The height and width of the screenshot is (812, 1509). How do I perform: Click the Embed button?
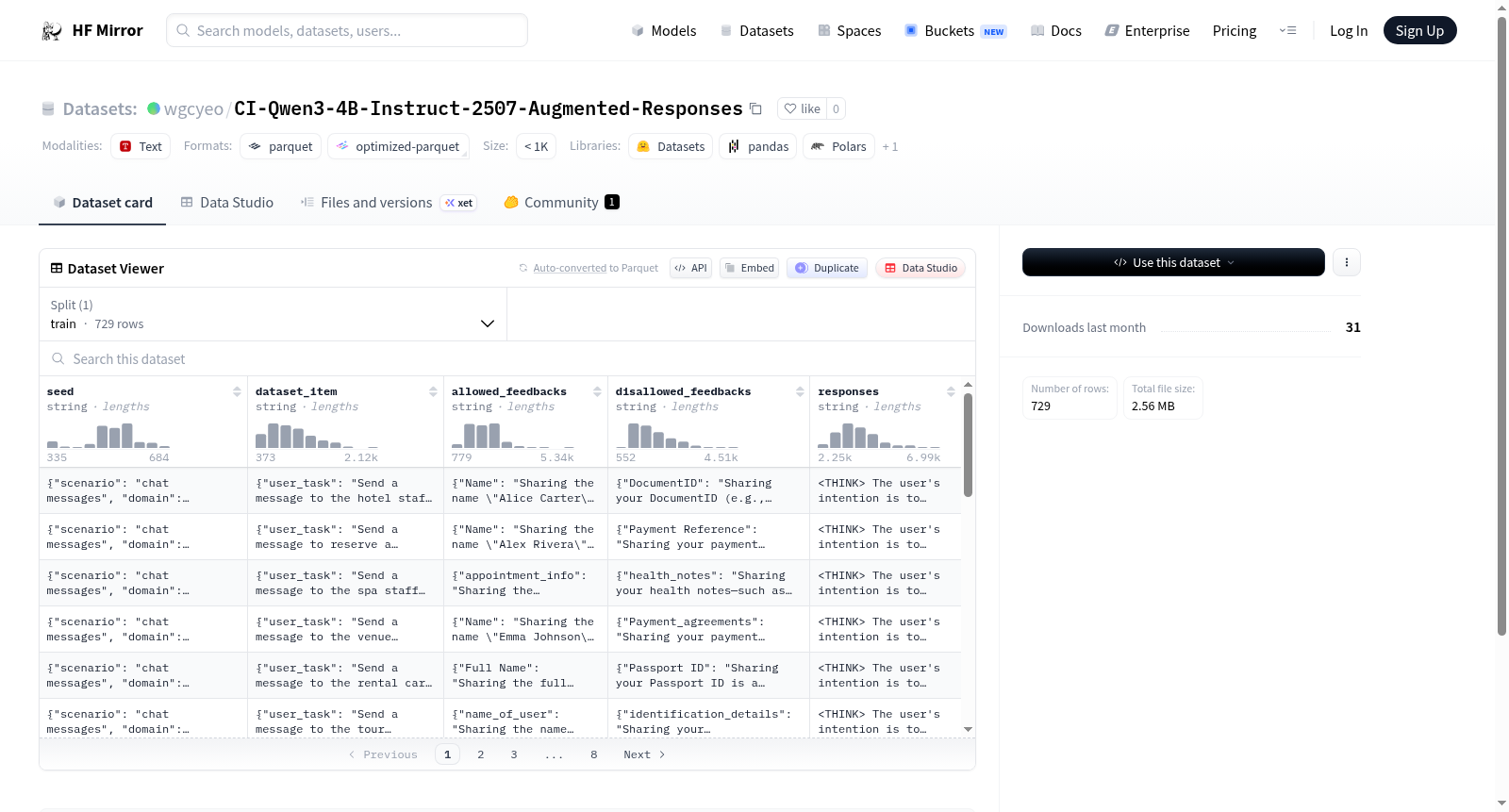tap(749, 268)
